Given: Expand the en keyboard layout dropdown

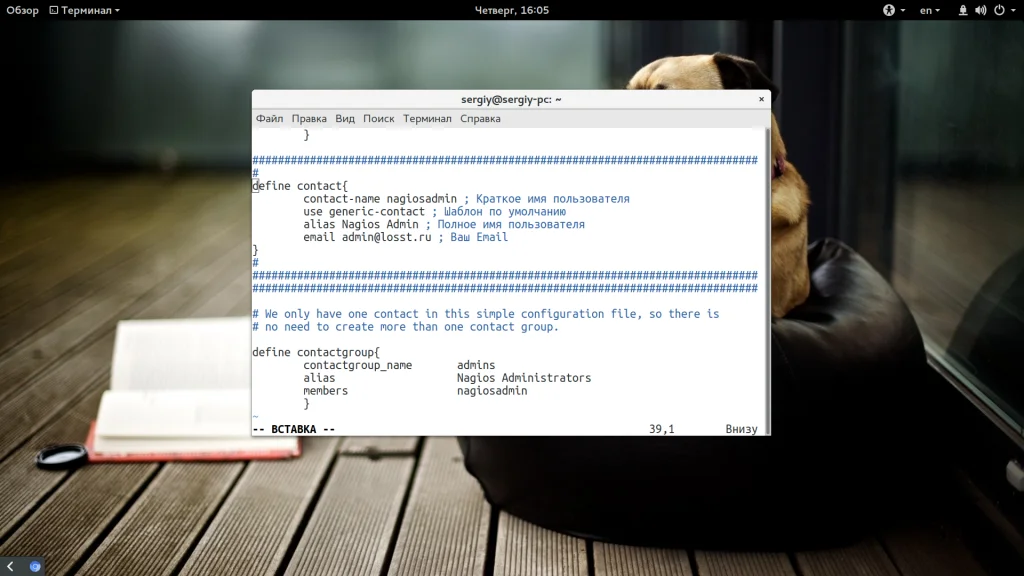Looking at the screenshot, I should (x=930, y=10).
